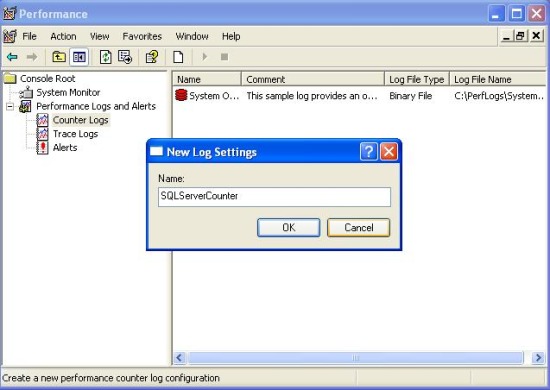Click the Performance Logs and Alerts icon
Image resolution: width=550 pixels, height=390 pixels.
pyautogui.click(x=25, y=106)
